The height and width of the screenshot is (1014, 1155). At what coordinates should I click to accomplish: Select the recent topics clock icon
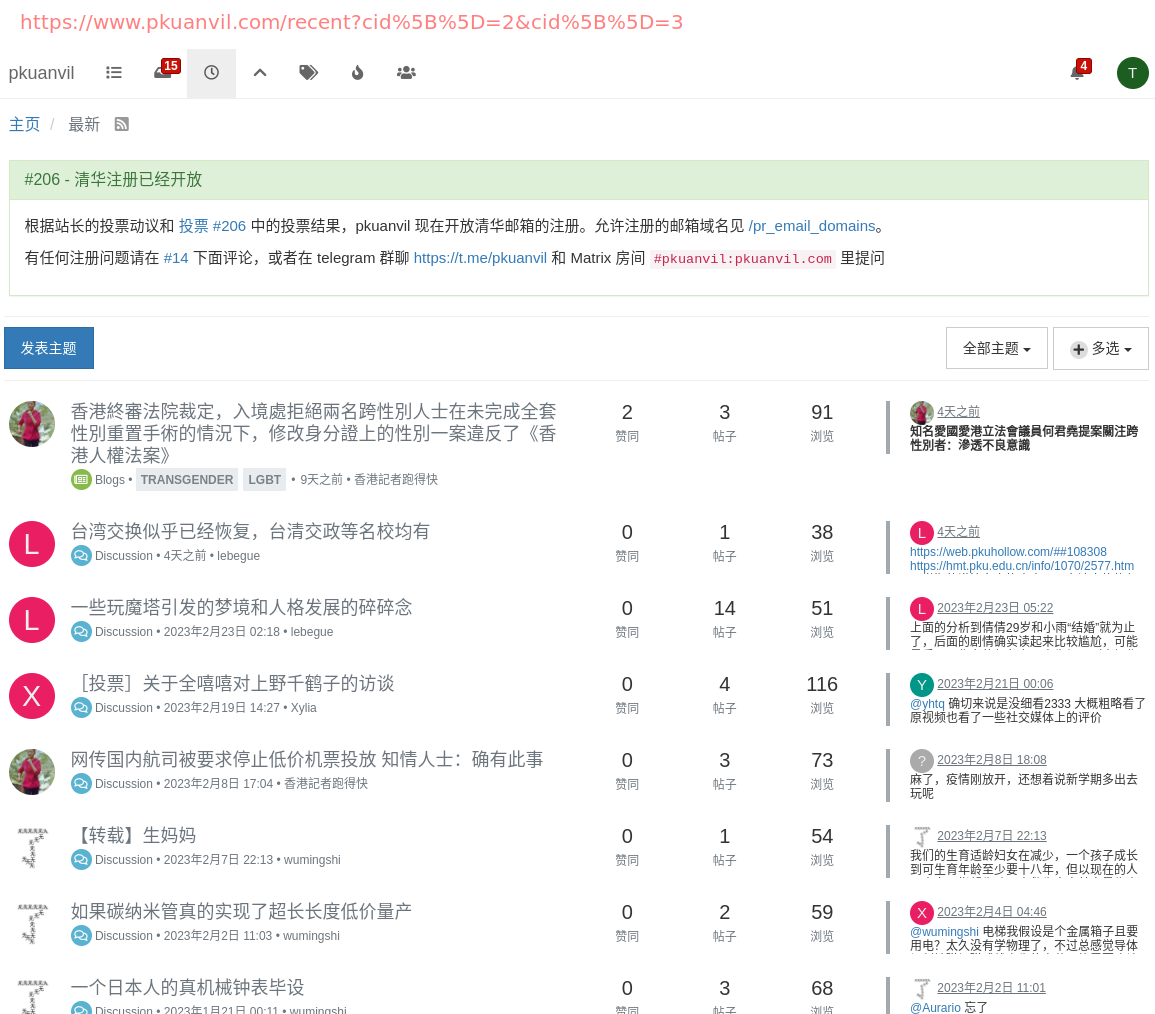click(x=210, y=72)
